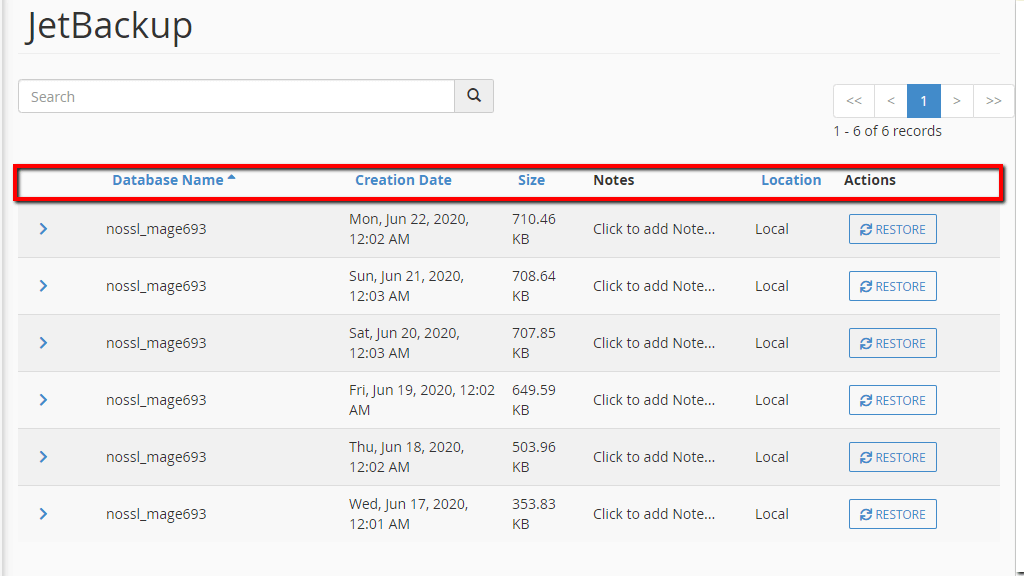The image size is (1024, 576).
Task: Go to previous page arrow
Action: pos(891,101)
